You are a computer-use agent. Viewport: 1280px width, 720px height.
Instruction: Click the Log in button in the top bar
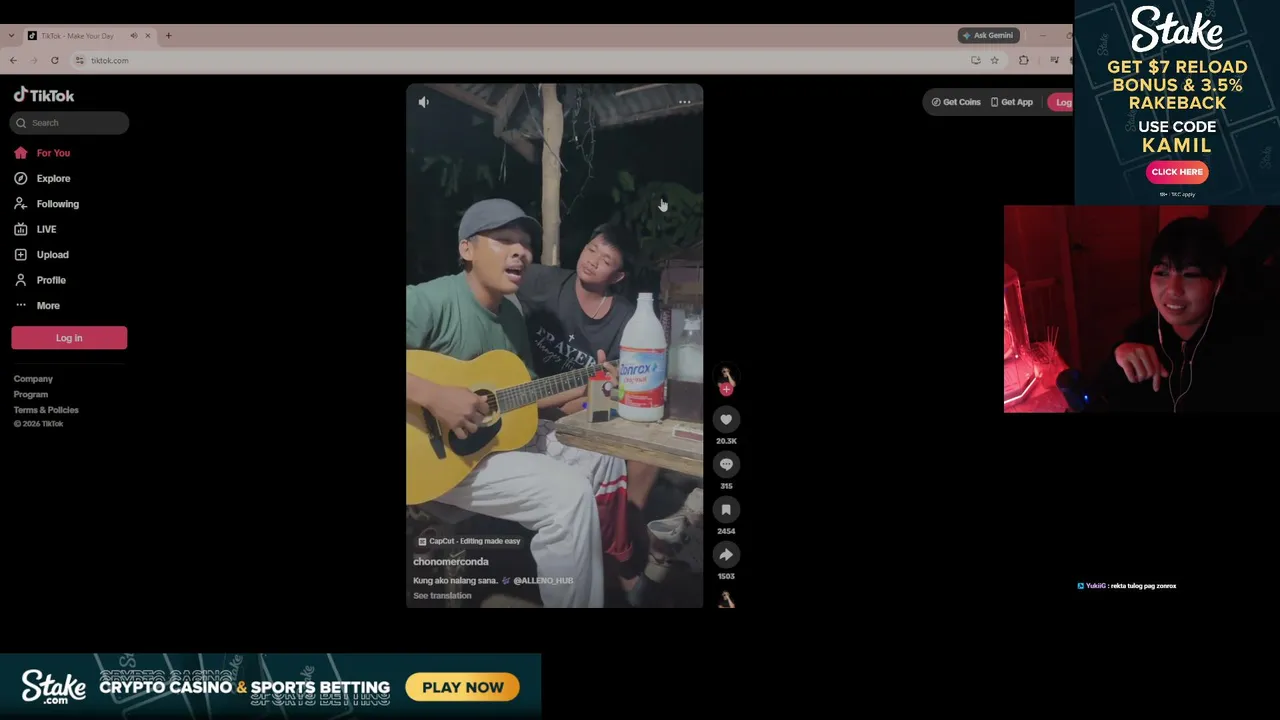(x=1059, y=102)
